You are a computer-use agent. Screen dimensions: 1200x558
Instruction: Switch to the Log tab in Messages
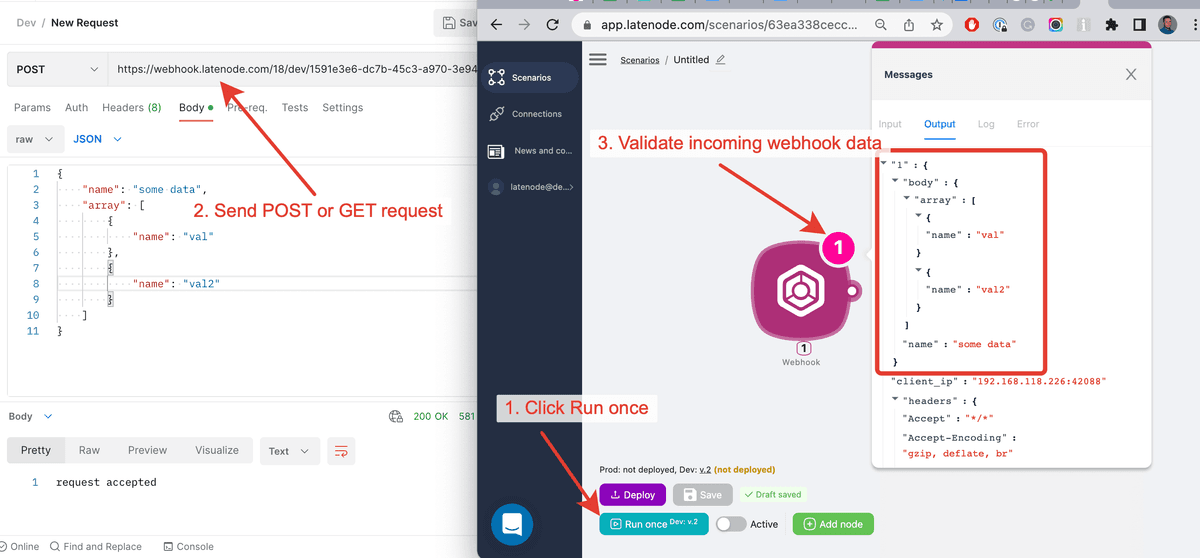point(985,124)
